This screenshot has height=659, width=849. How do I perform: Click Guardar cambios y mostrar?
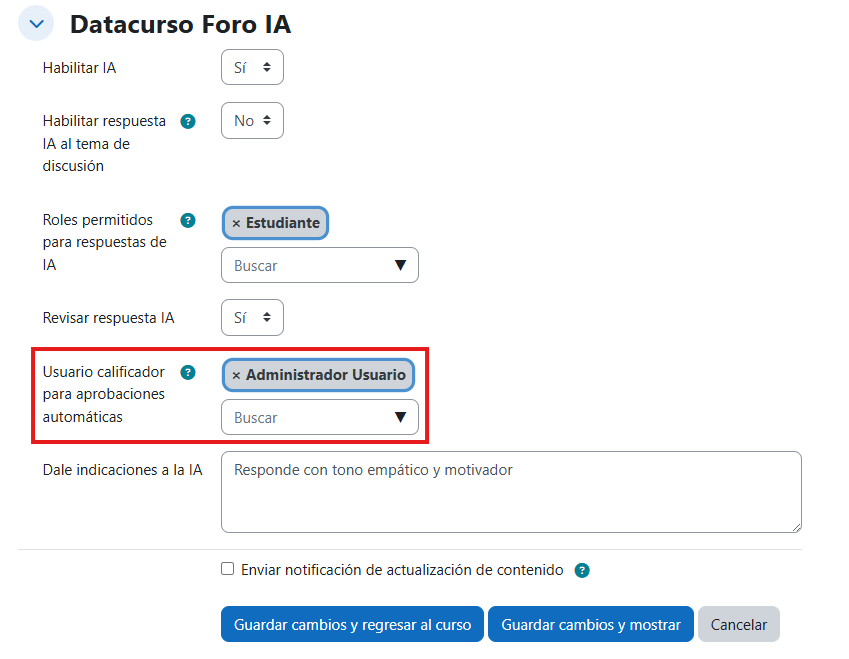pos(590,623)
